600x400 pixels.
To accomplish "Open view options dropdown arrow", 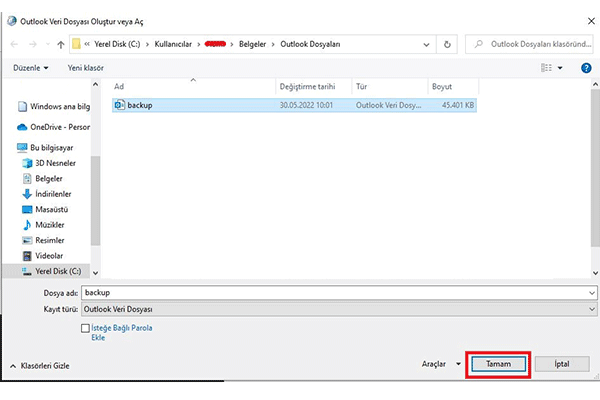I will point(560,68).
